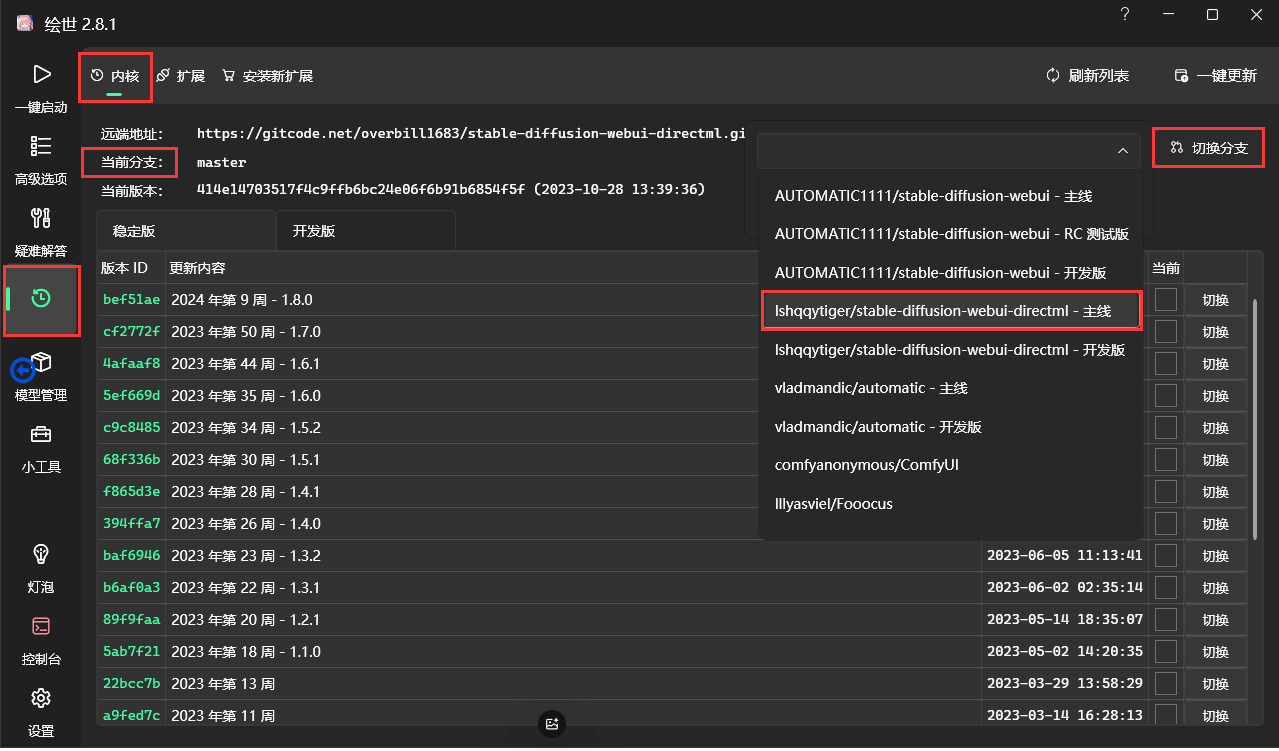Click 切换 for version 1.1.0

click(x=1215, y=652)
